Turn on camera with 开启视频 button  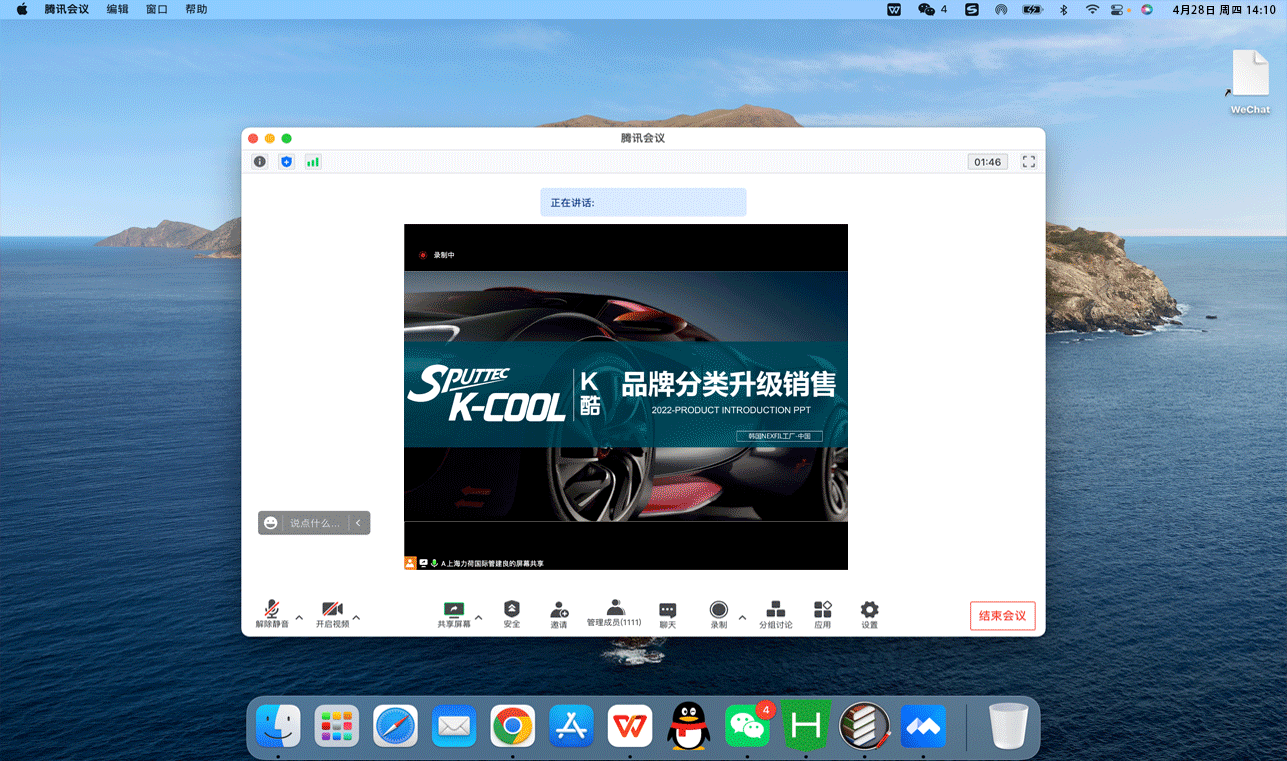click(x=332, y=614)
